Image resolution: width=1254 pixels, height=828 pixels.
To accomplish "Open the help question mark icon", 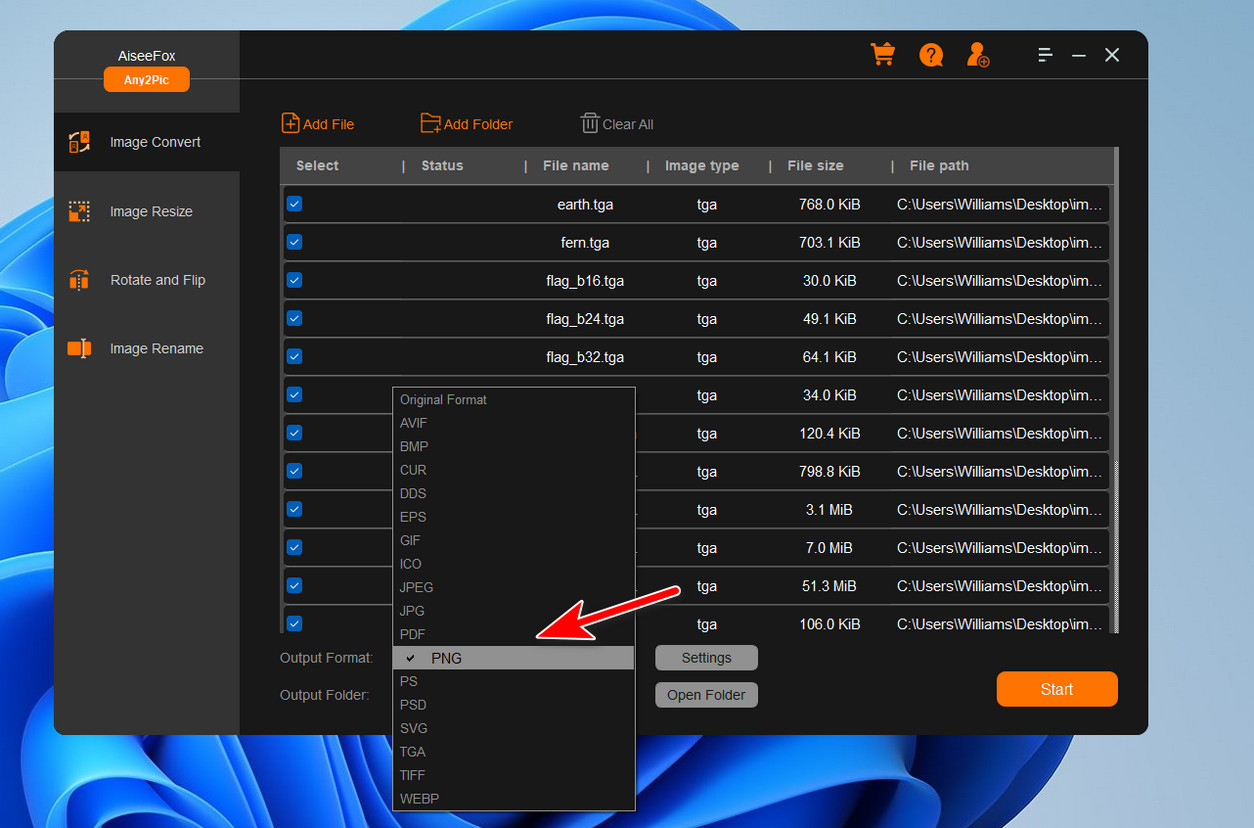I will (x=931, y=54).
